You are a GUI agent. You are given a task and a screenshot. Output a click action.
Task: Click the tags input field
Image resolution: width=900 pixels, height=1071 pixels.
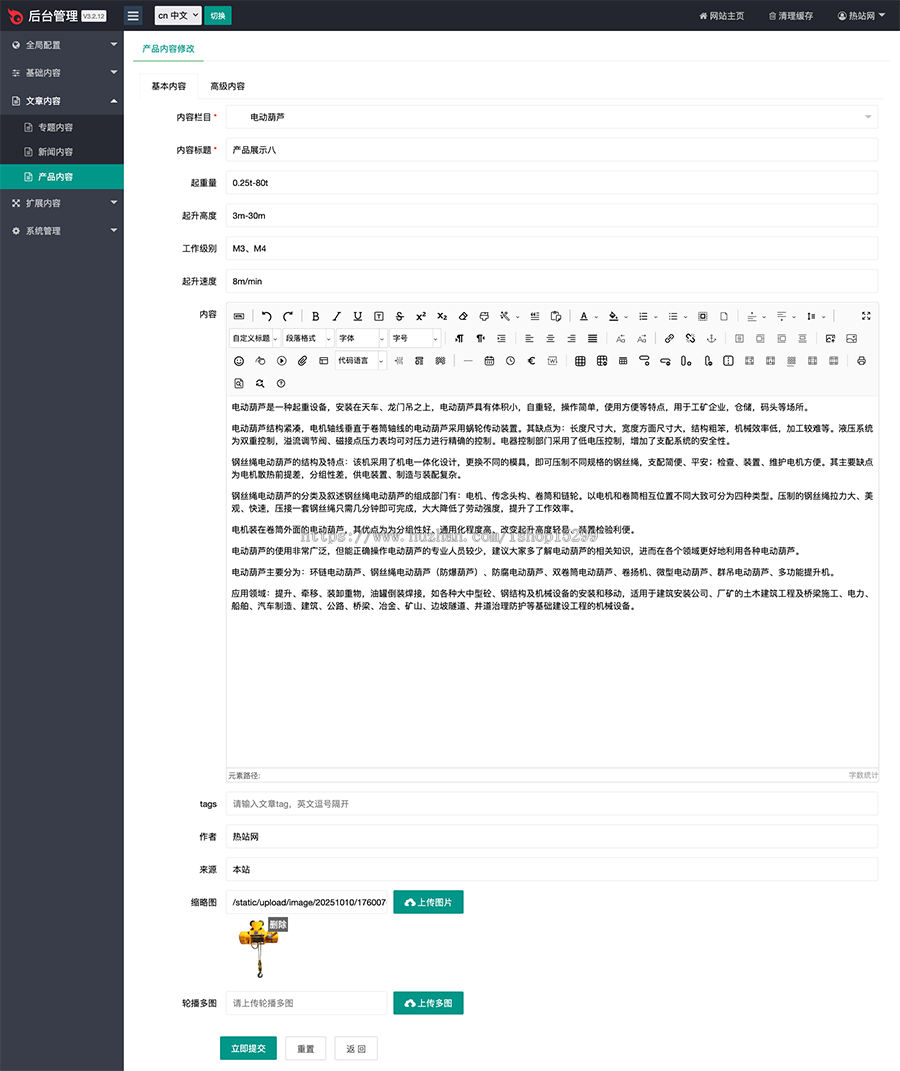point(552,804)
